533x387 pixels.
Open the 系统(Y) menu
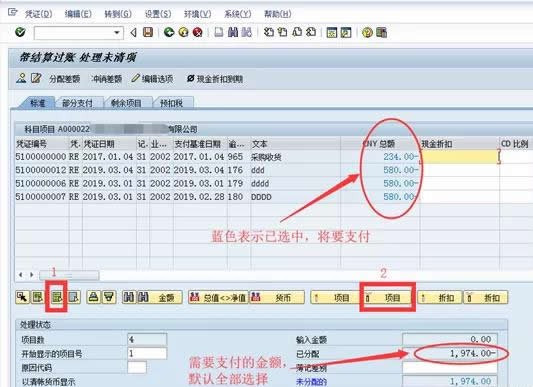point(238,14)
